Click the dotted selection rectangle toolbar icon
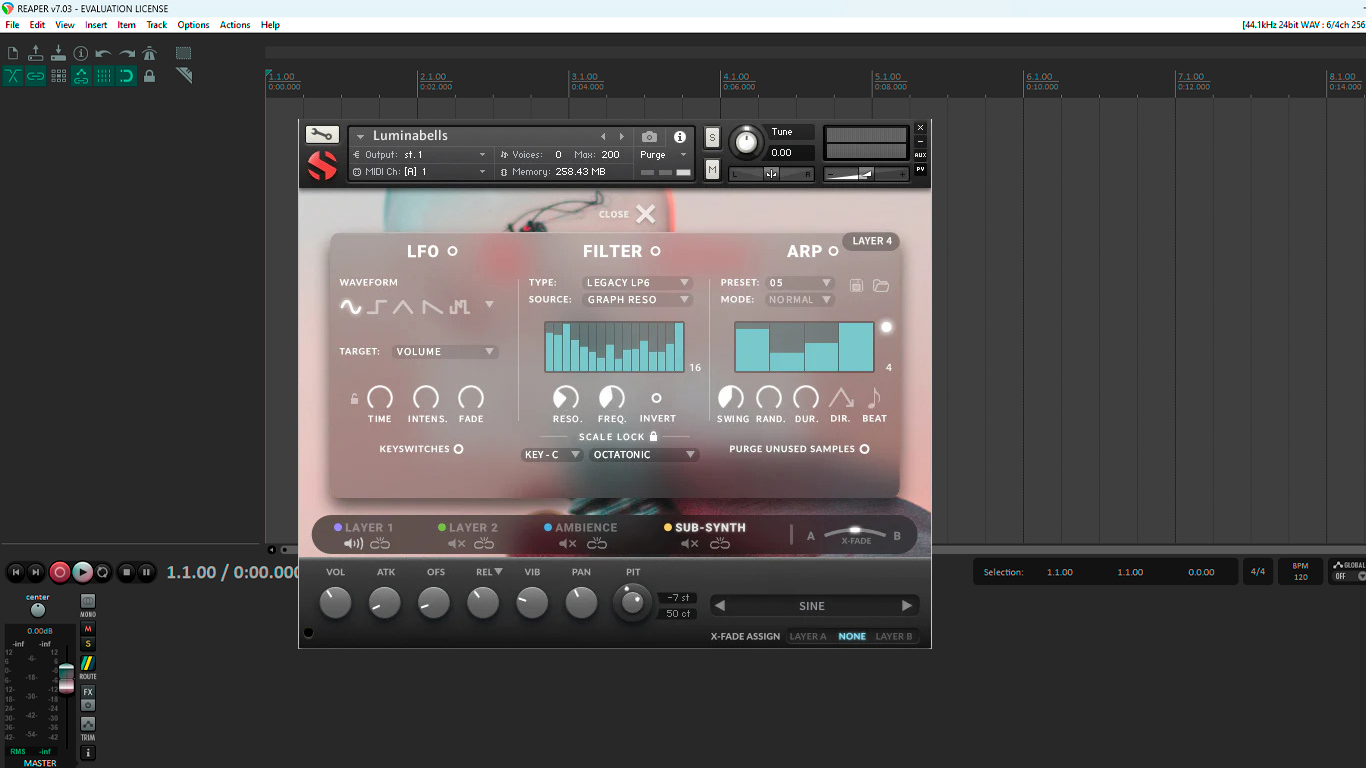Screen dimensions: 1366x768 (x=184, y=53)
